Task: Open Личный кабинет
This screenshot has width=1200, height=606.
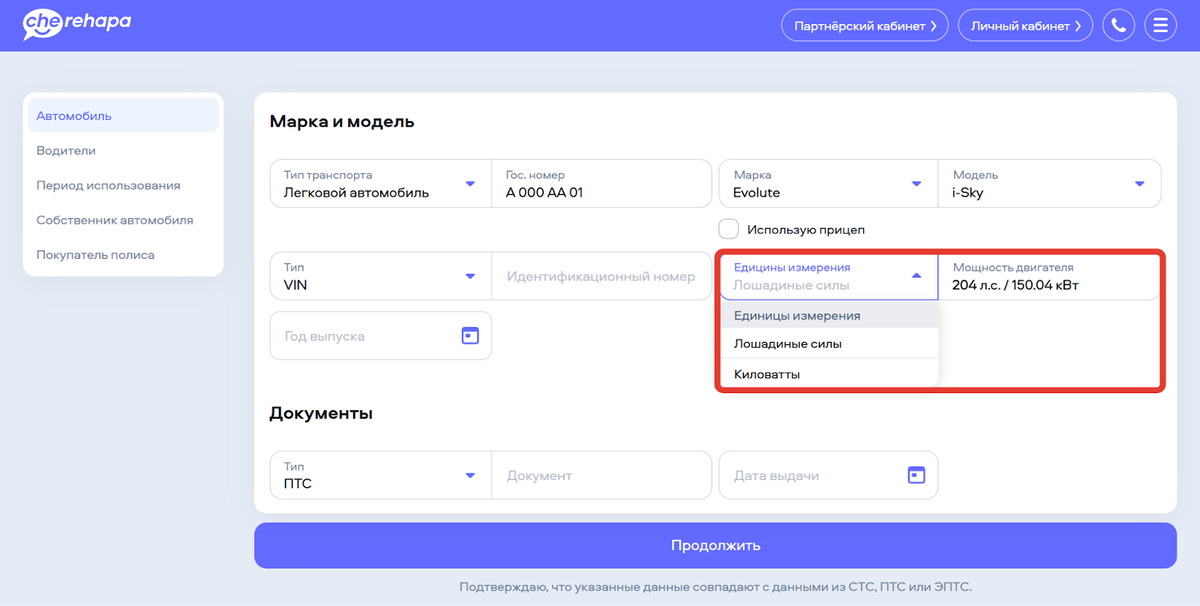Action: [x=1026, y=26]
